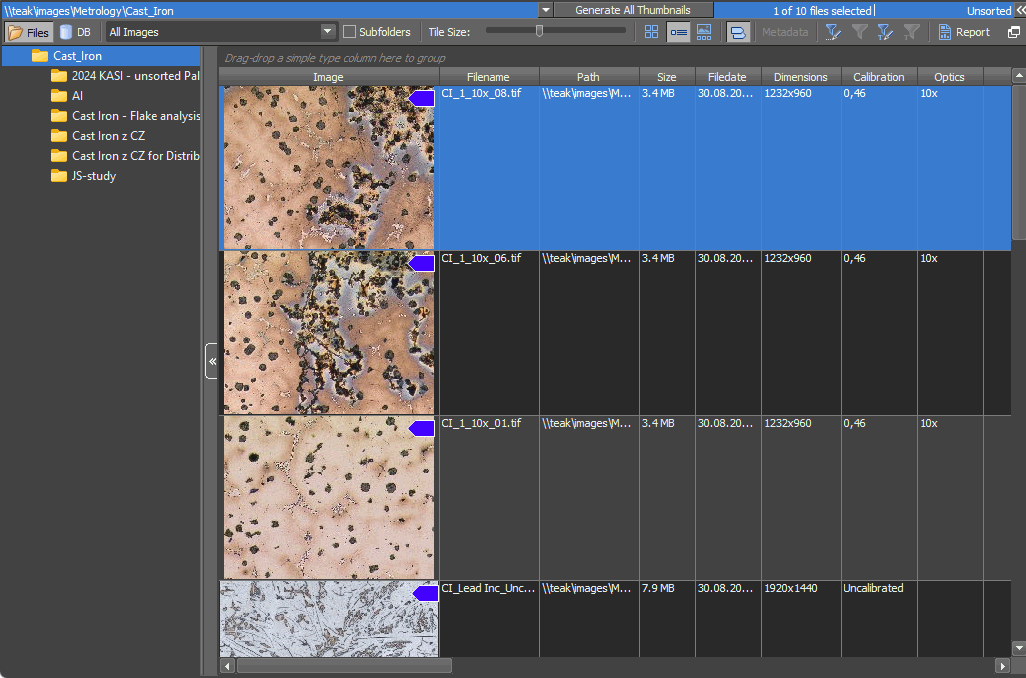Click filename CI_Lead Inc_Unc...
This screenshot has height=678, width=1026.
click(x=488, y=588)
